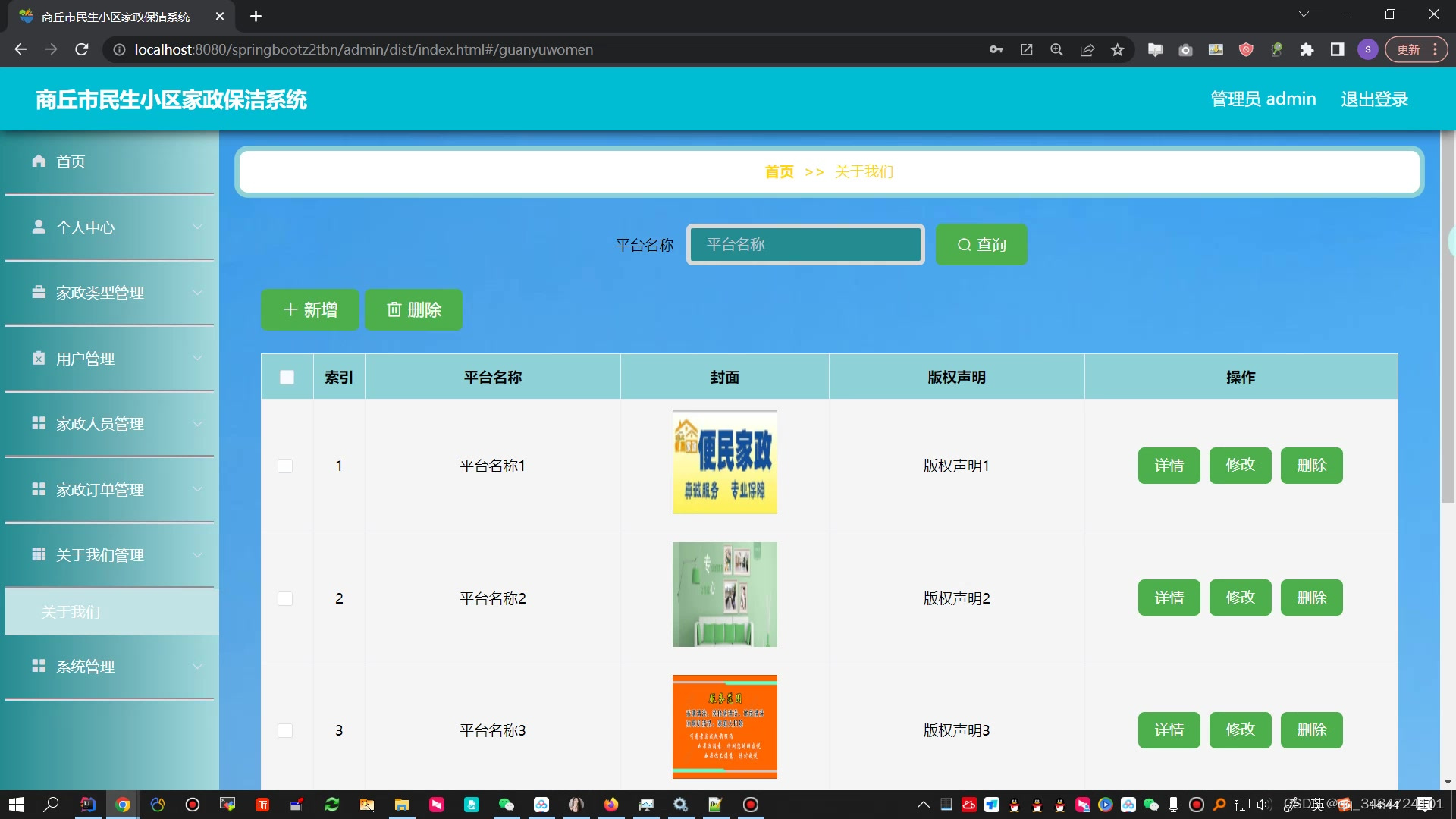Check the checkbox for row 1
This screenshot has height=819, width=1456.
tap(285, 466)
